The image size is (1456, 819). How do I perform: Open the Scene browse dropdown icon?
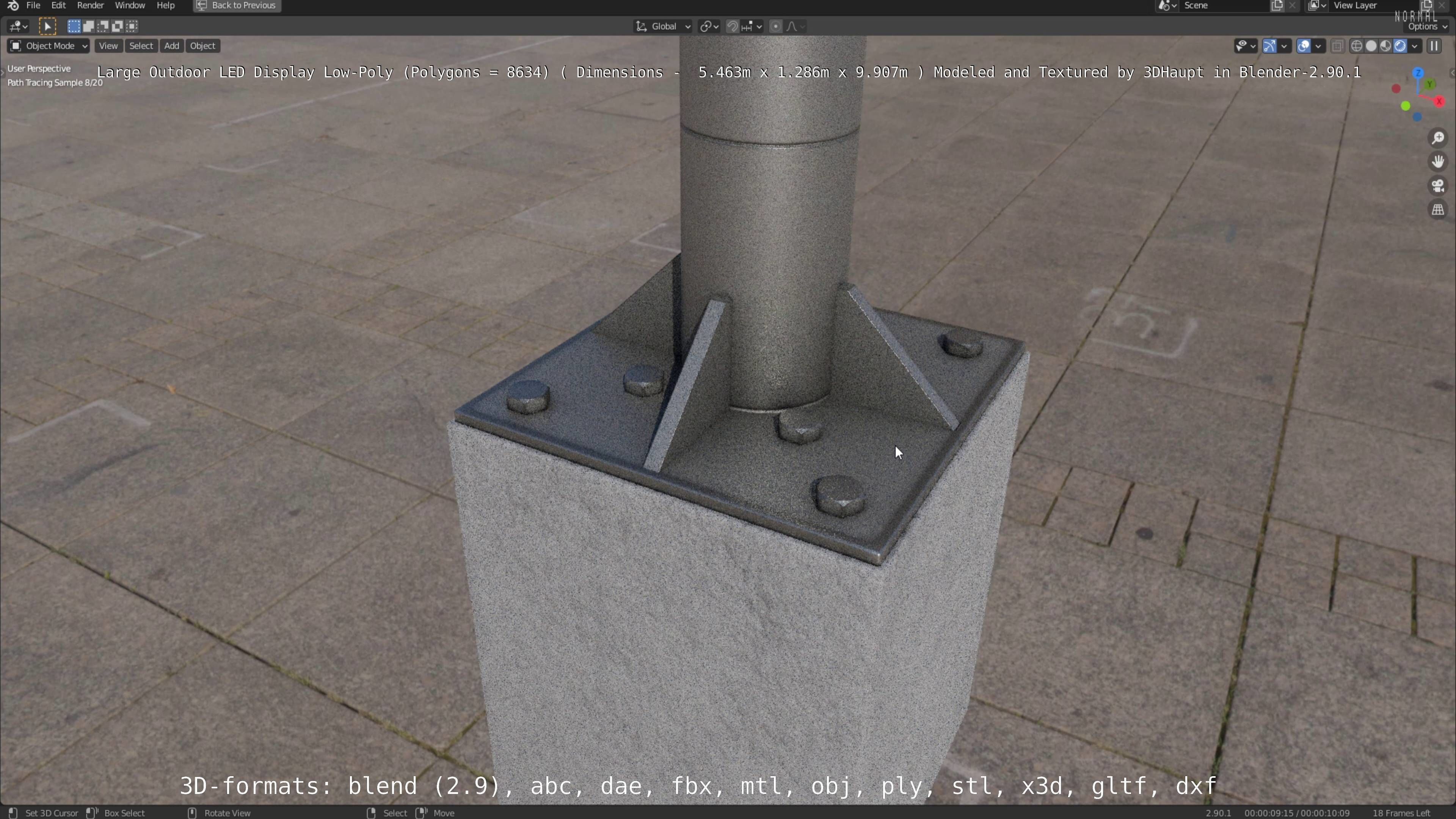[x=1168, y=6]
